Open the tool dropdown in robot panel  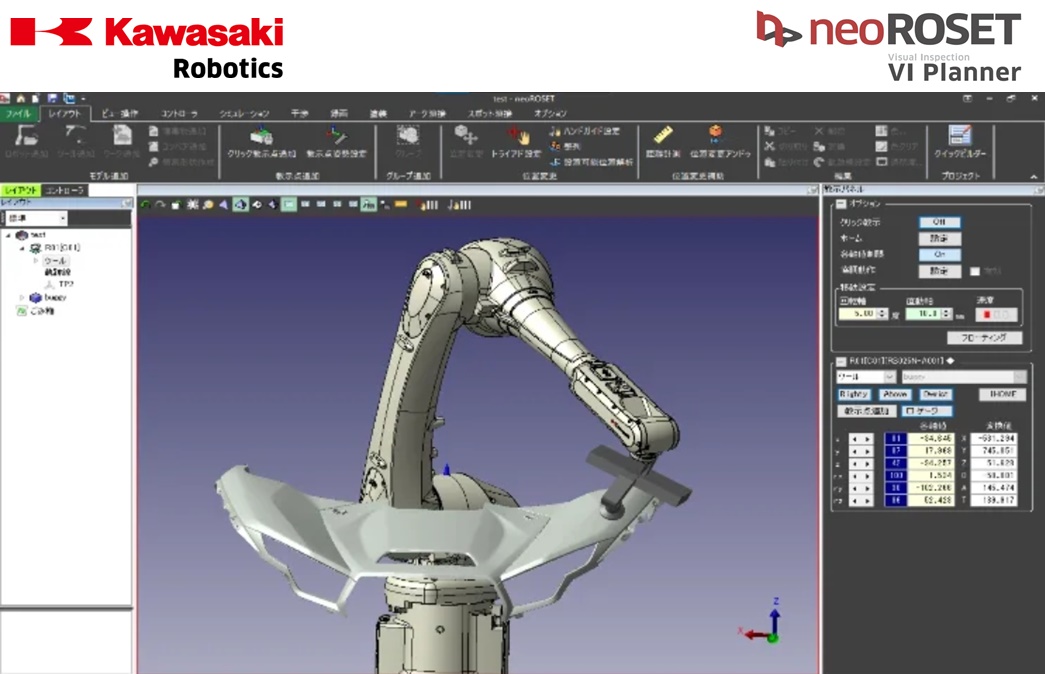point(866,377)
